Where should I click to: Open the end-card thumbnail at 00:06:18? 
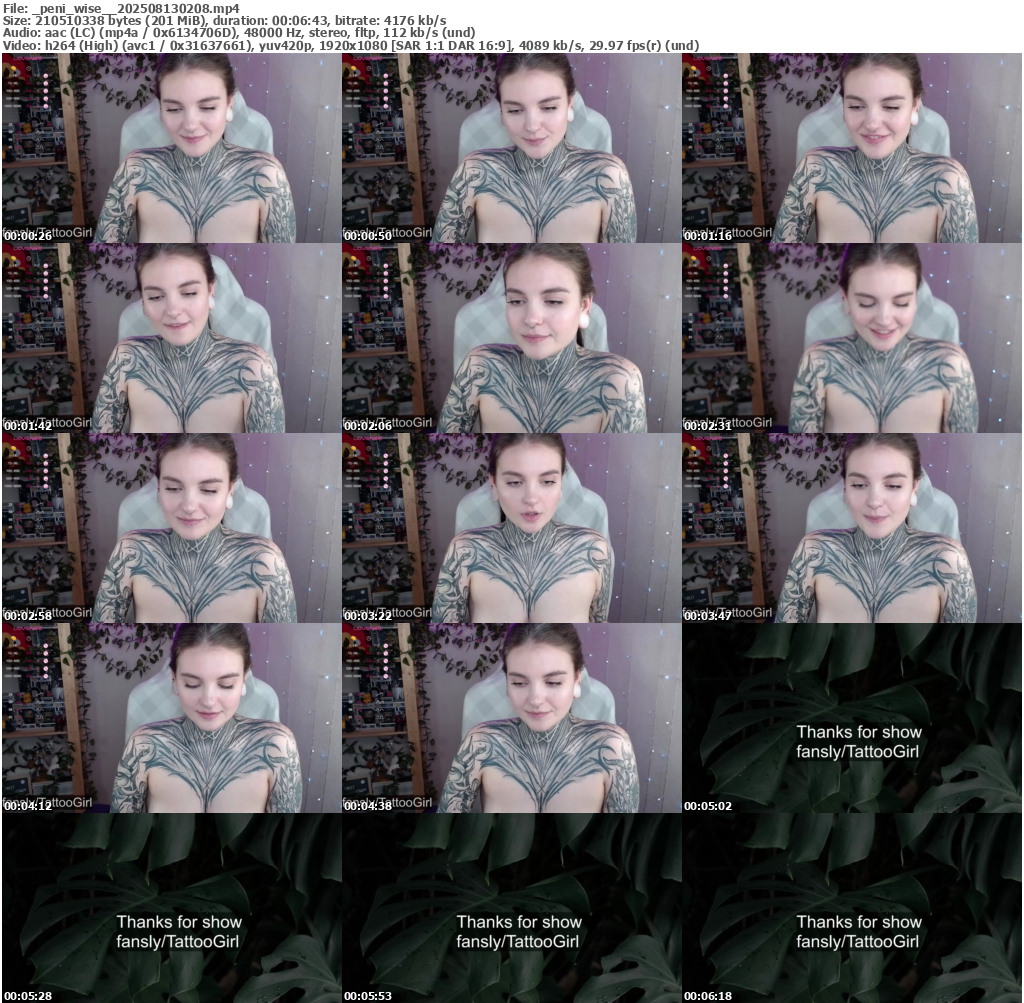852,908
